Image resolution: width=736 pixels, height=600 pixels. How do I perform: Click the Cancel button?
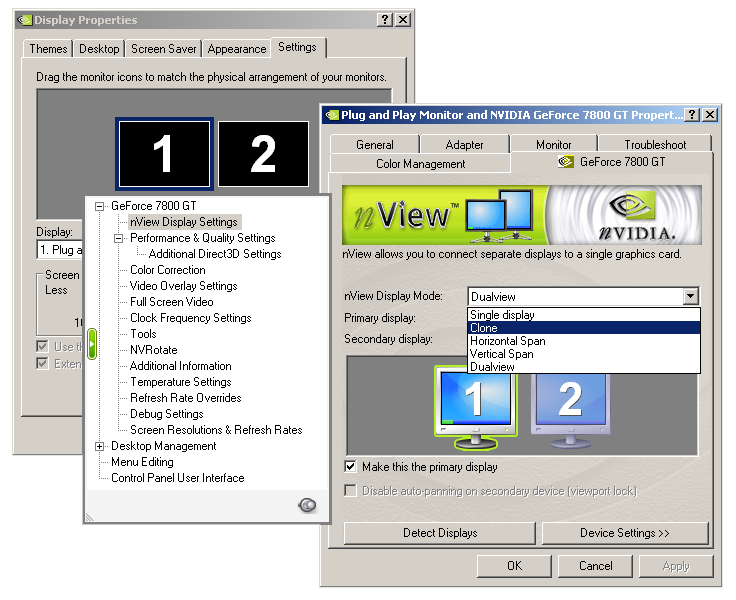tap(596, 566)
